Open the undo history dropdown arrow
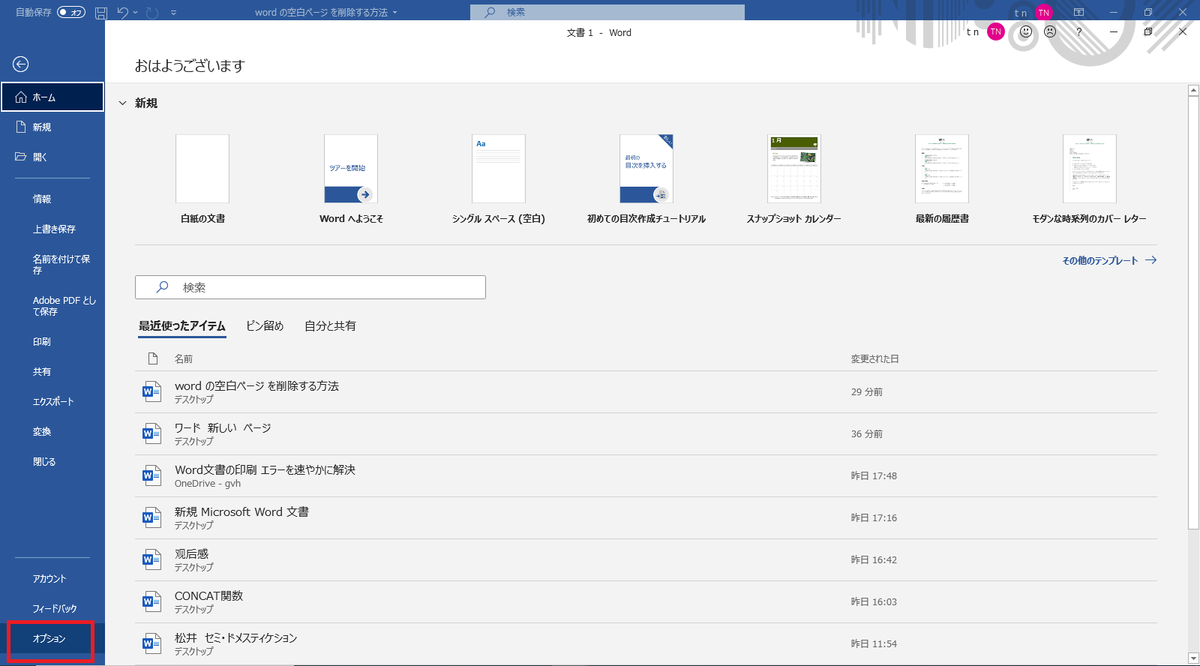The image size is (1200, 666). pyautogui.click(x=135, y=12)
